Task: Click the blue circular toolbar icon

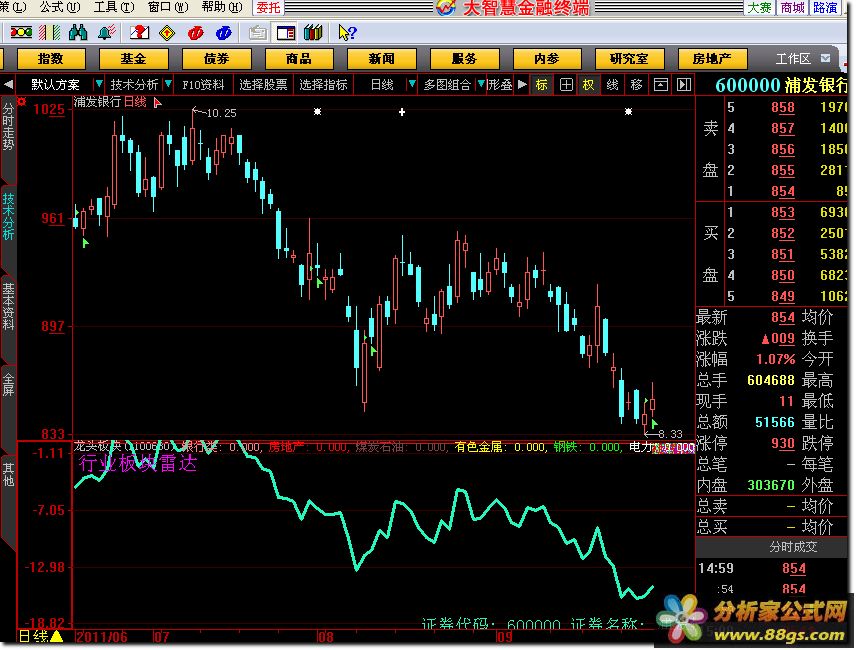Action: [x=223, y=33]
